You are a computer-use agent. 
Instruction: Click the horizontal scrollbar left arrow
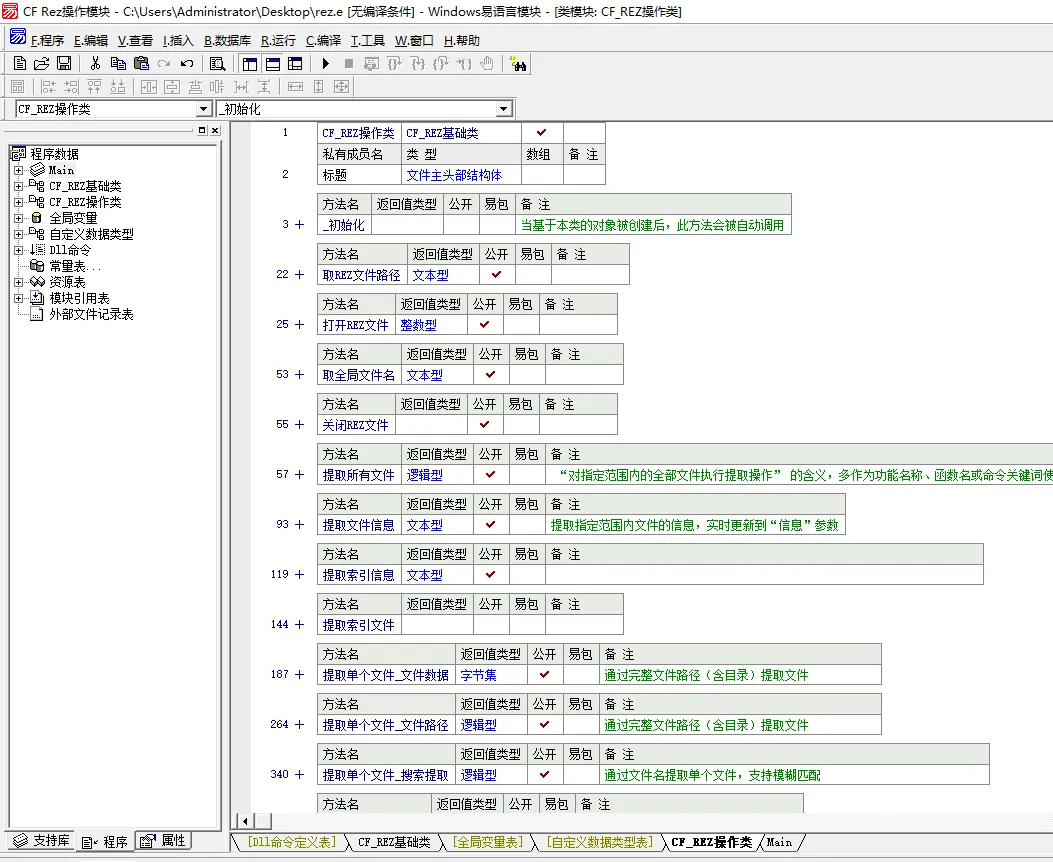click(x=242, y=821)
